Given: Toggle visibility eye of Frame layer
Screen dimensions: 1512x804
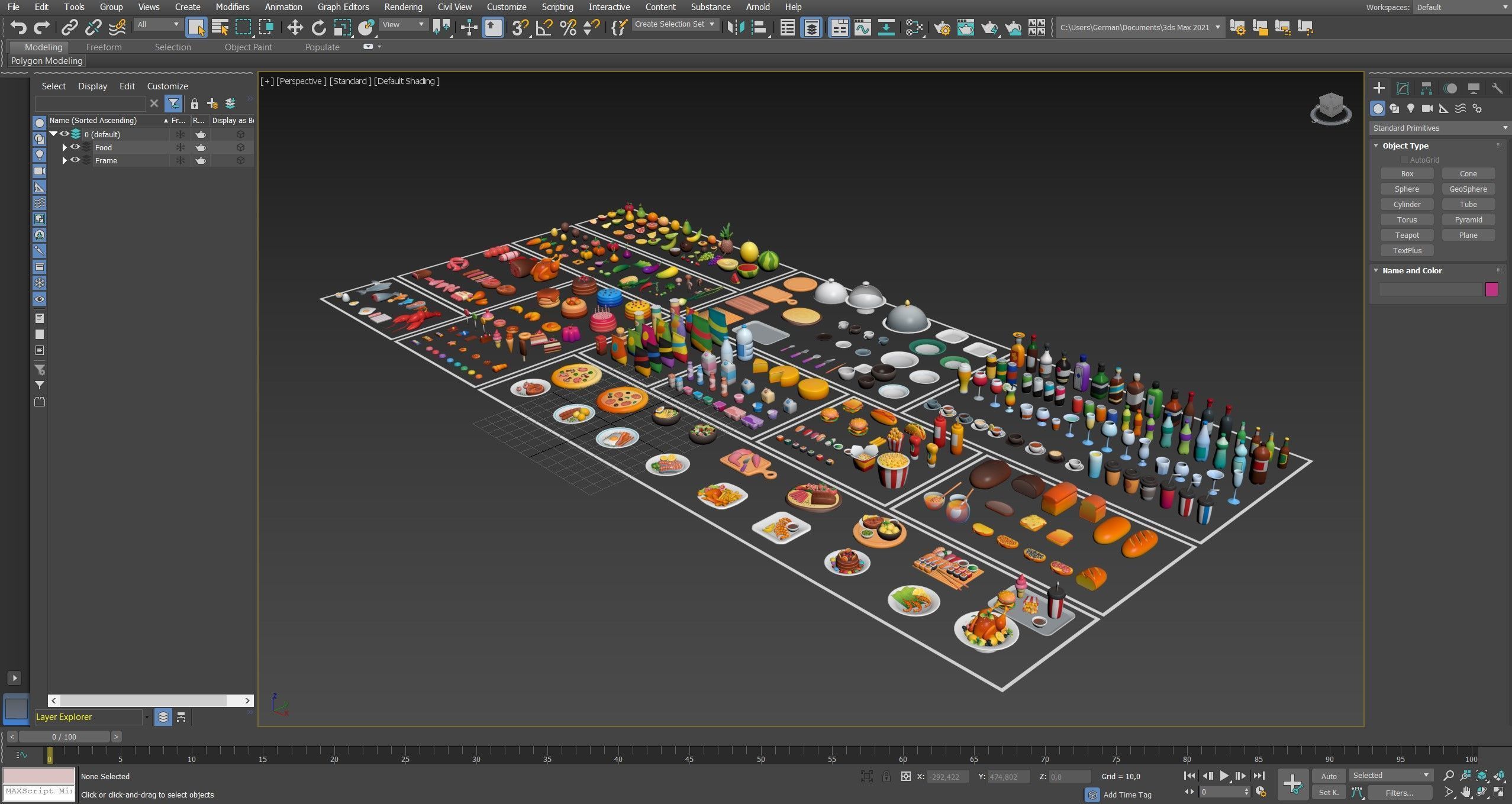Looking at the screenshot, I should coord(75,160).
